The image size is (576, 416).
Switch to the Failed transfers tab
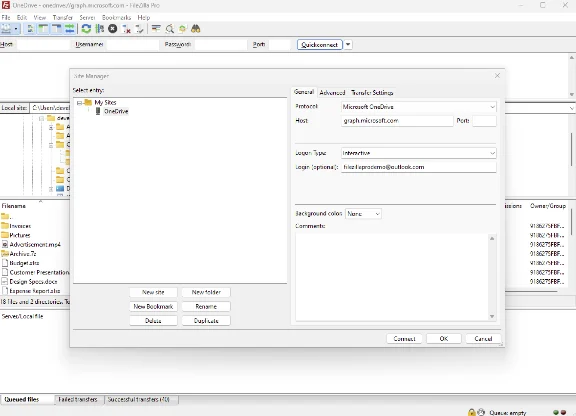pos(78,399)
